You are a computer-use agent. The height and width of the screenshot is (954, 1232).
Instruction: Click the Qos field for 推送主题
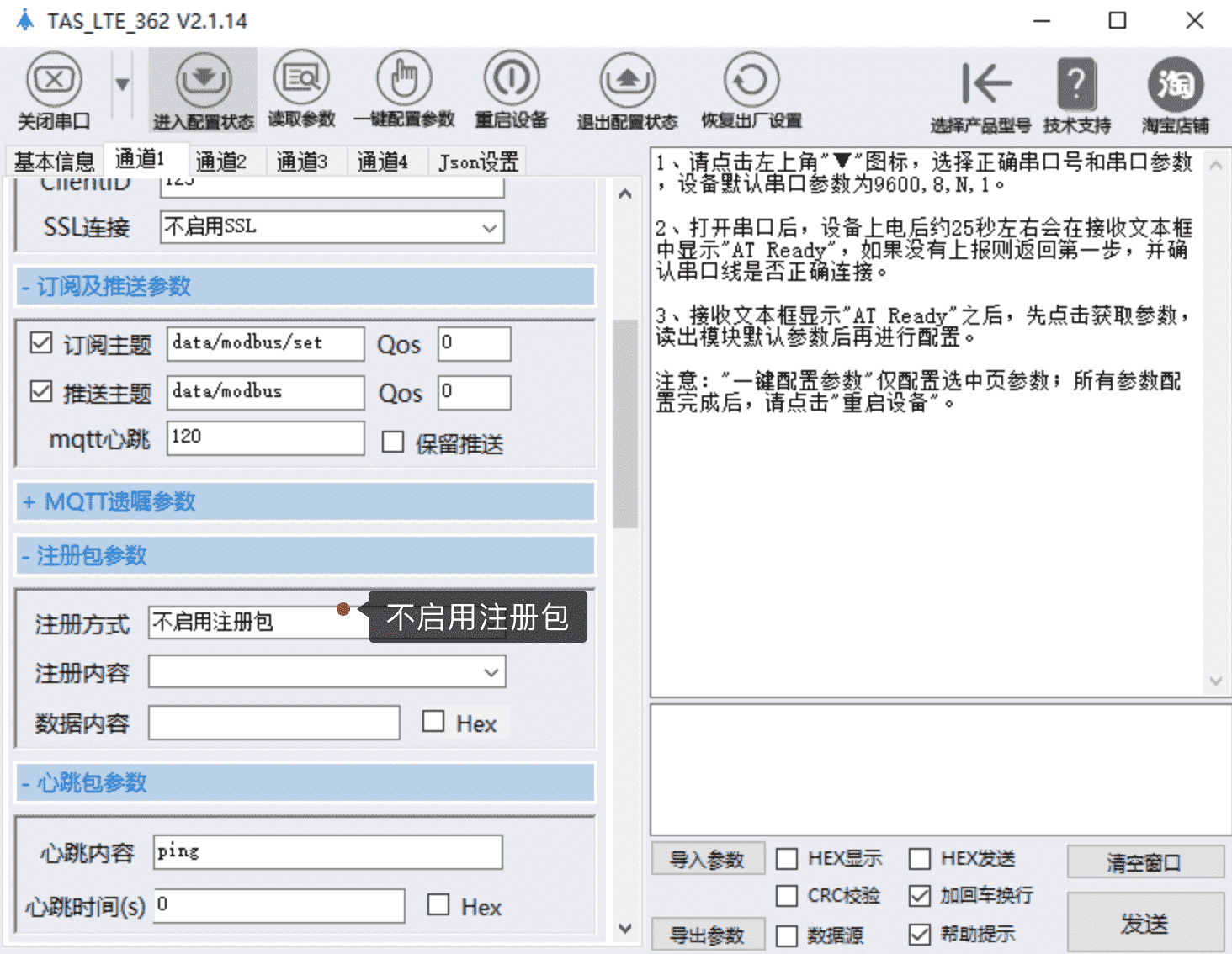(475, 392)
